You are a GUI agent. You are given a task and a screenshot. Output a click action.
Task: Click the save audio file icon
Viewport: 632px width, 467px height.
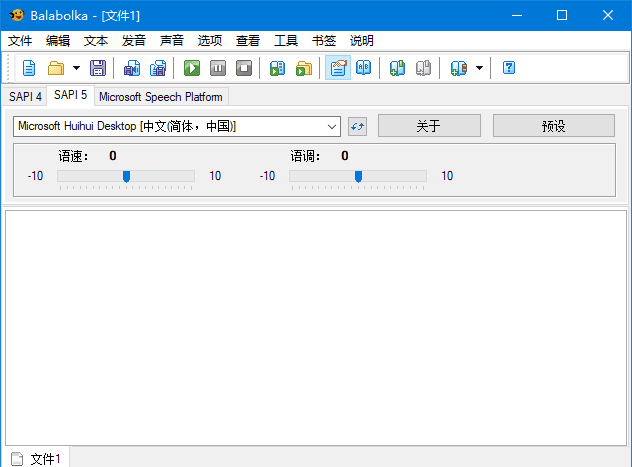point(132,68)
